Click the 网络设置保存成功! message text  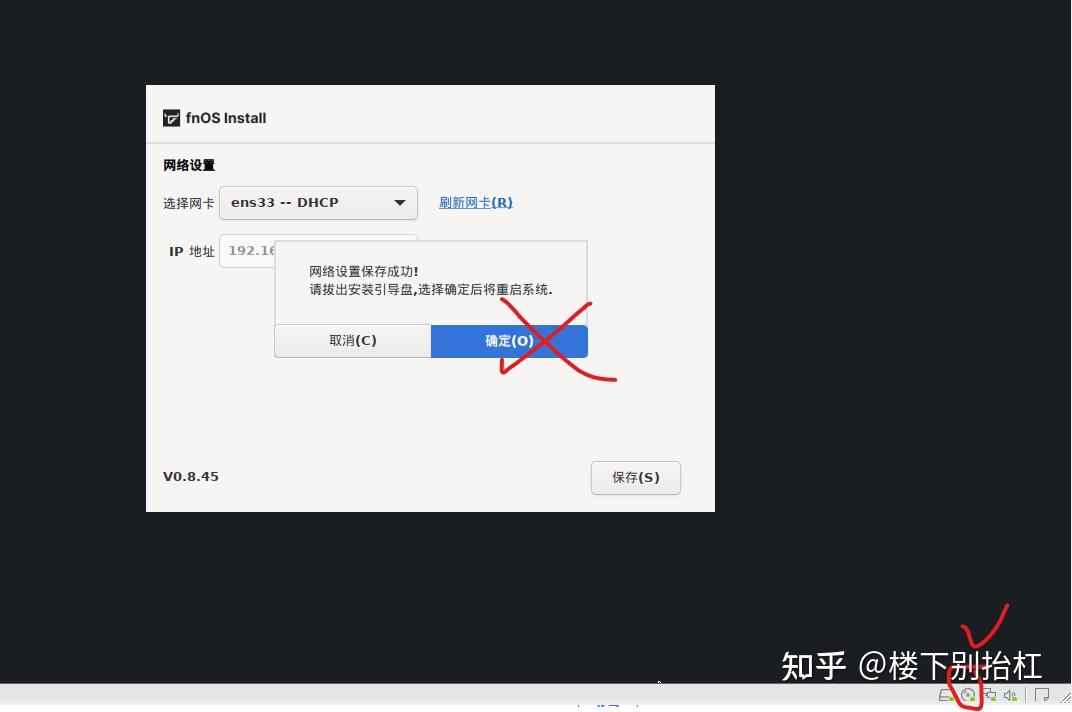(364, 272)
